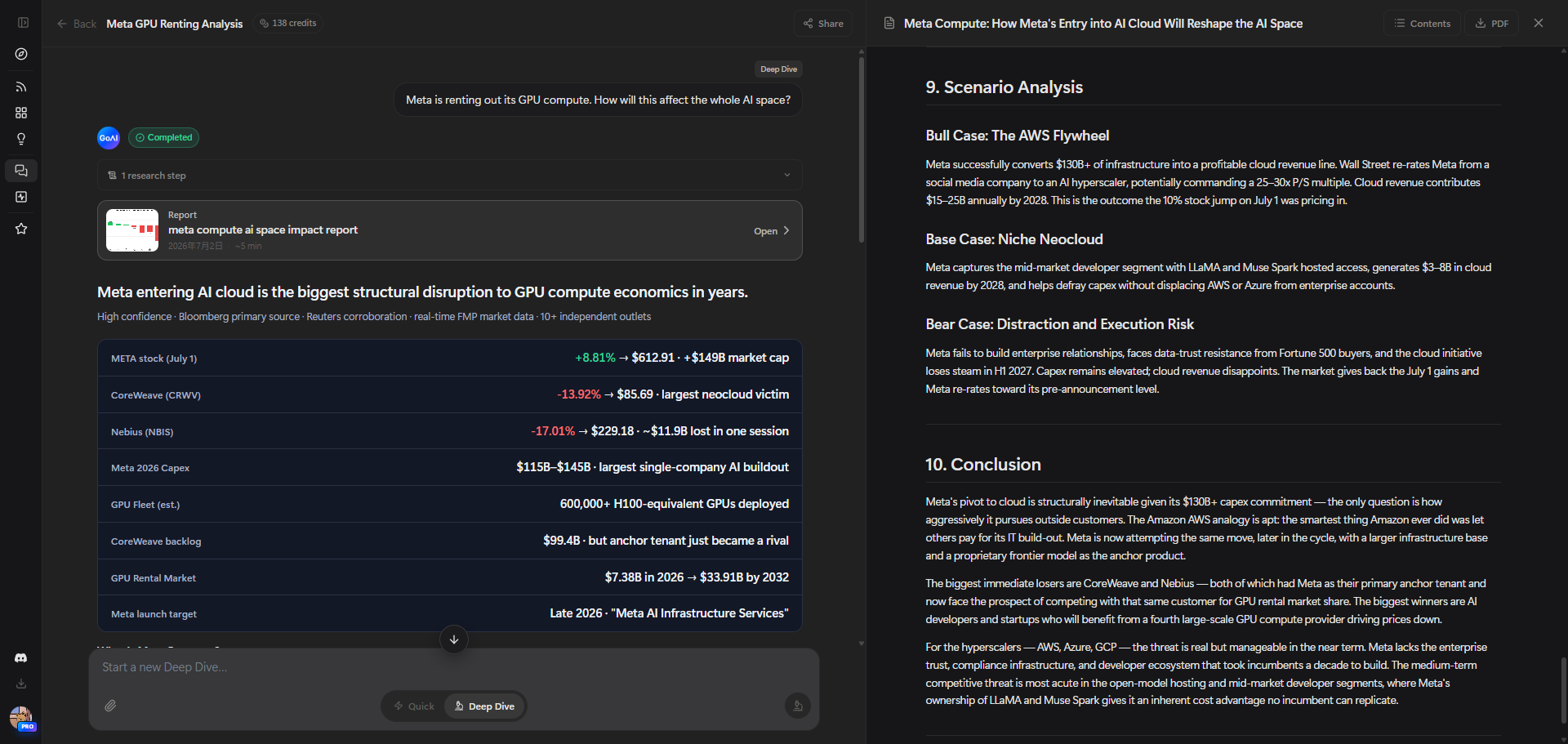Click the Bull Case: The AWS Flywheel heading
The image size is (1568, 744).
tap(1018, 136)
